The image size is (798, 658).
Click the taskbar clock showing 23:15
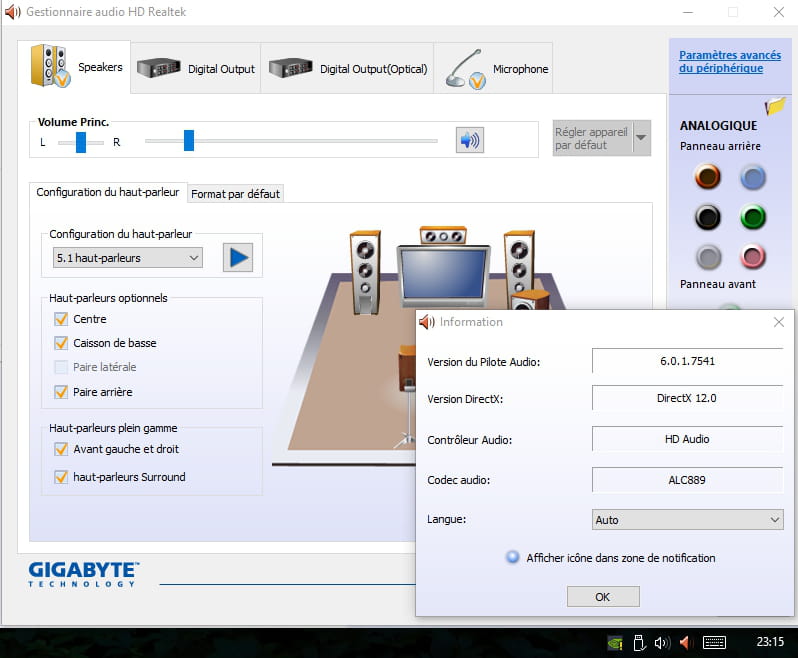[770, 642]
